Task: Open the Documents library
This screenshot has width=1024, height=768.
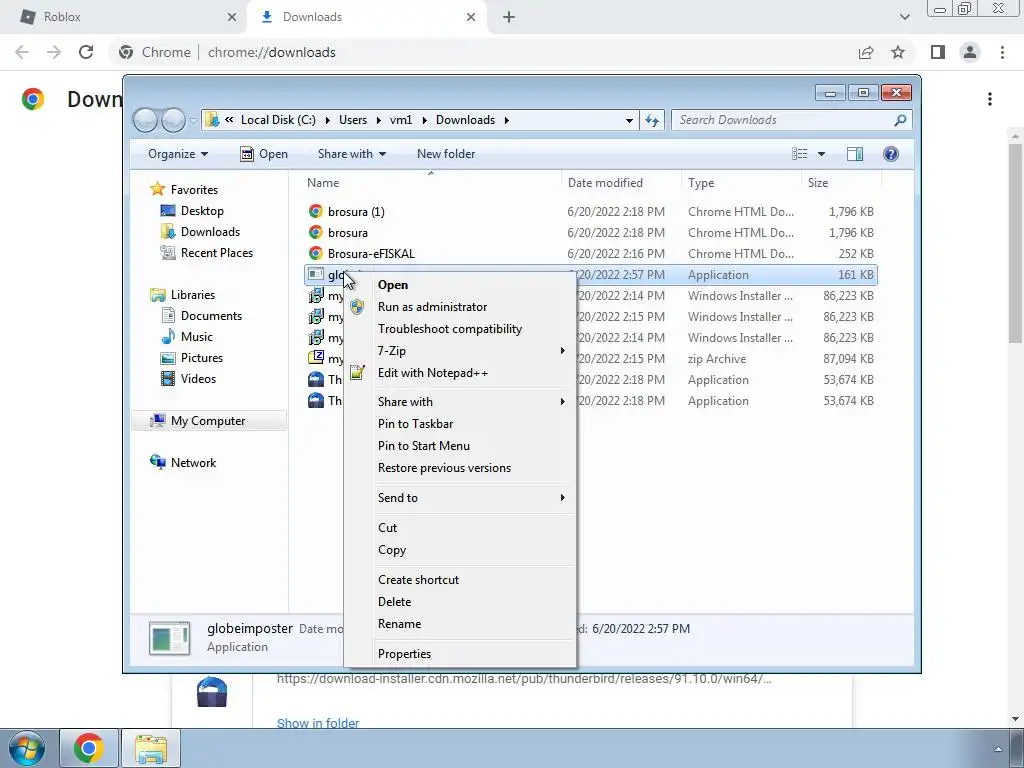Action: pos(211,316)
